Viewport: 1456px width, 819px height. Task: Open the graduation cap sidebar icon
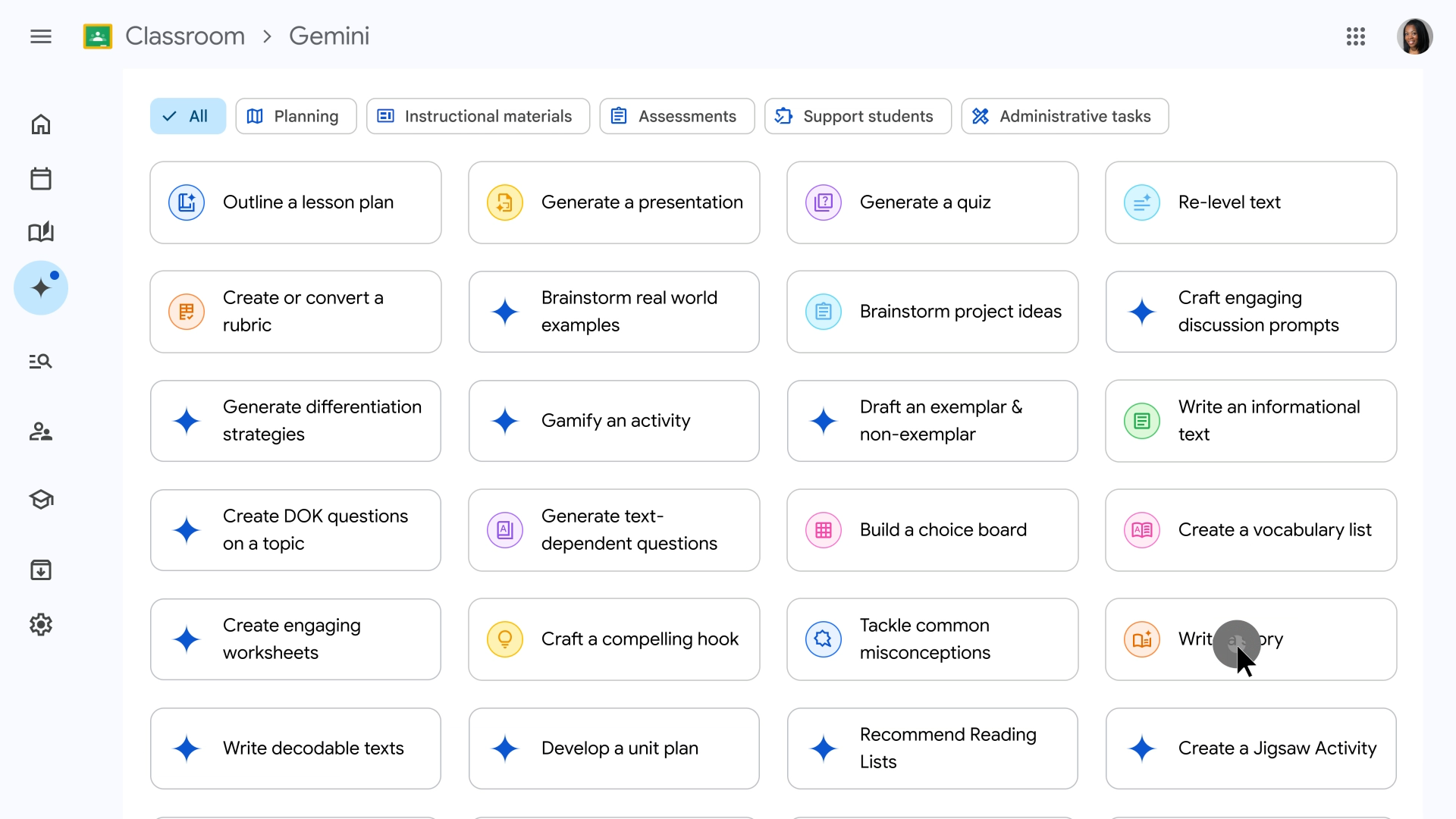tap(41, 500)
